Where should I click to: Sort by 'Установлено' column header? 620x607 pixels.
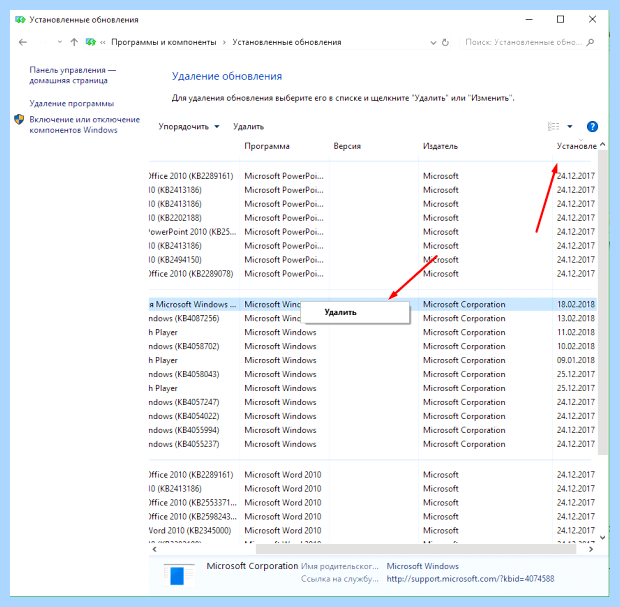pos(577,146)
